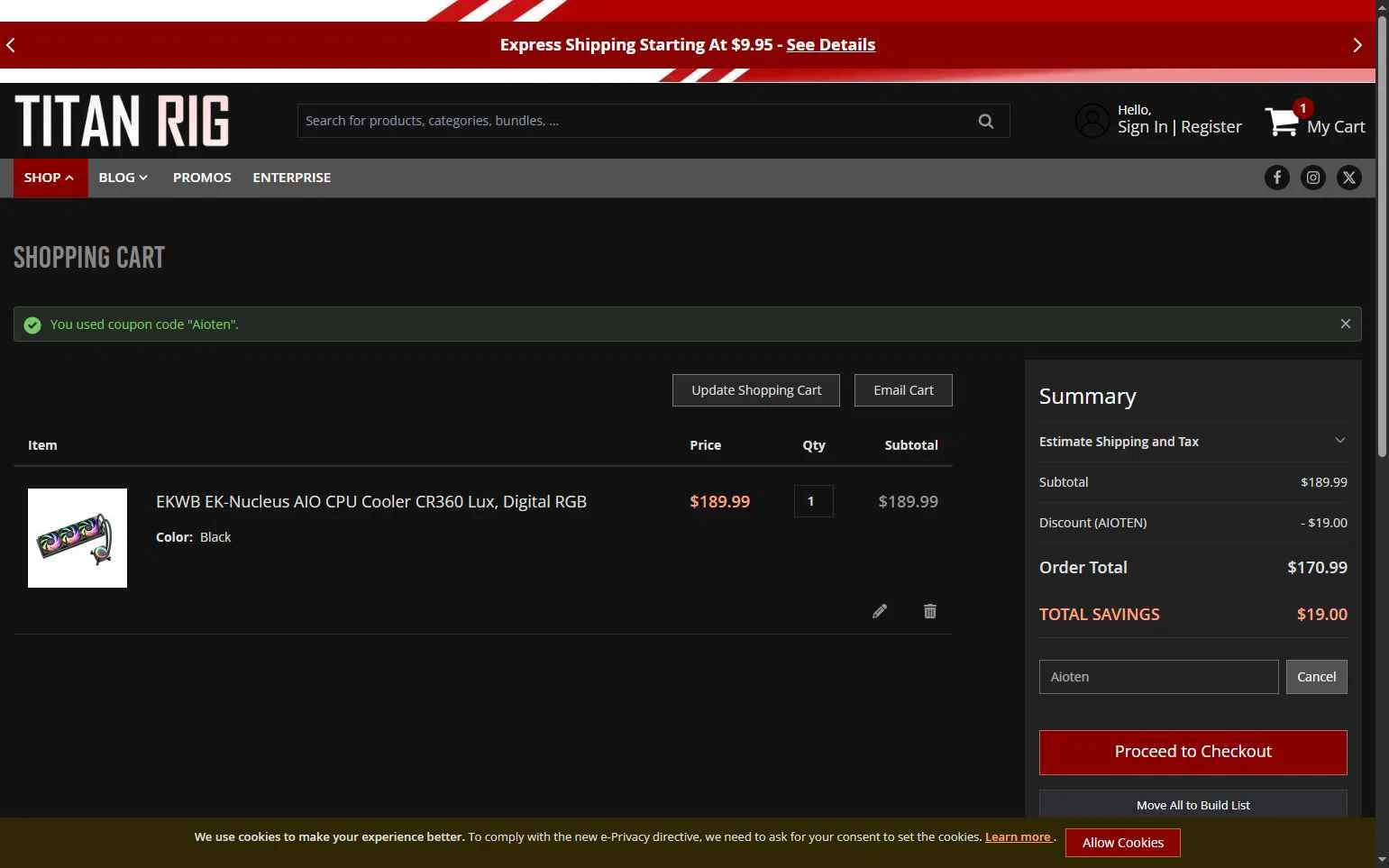The image size is (1389, 868).
Task: Open the My Cart shopping cart icon
Action: click(1283, 122)
